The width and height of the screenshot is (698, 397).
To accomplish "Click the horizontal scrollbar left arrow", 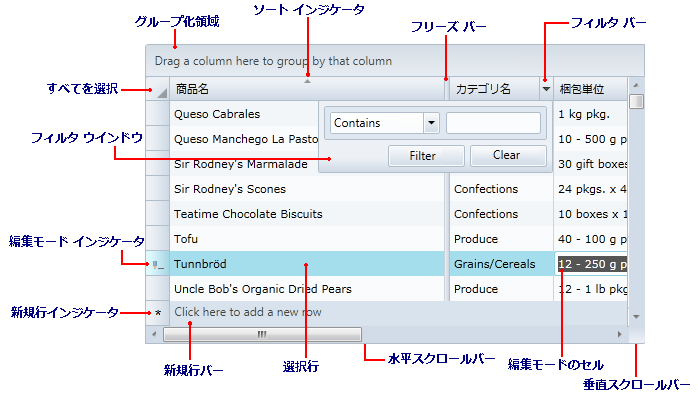I will [x=154, y=334].
